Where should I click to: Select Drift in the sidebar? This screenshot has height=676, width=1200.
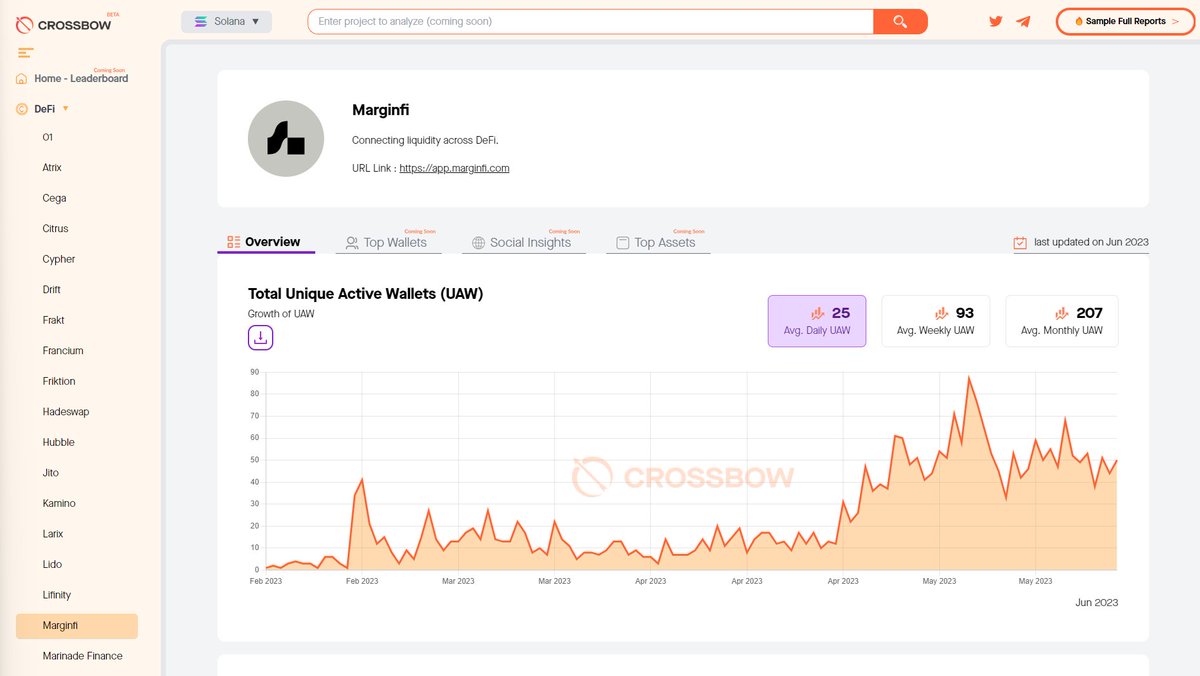tap(52, 290)
